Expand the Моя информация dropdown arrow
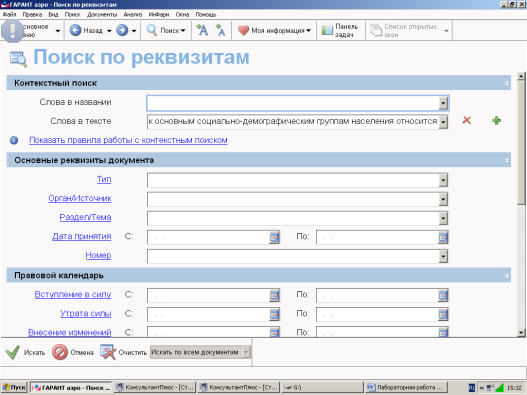527x395 pixels. (x=309, y=31)
